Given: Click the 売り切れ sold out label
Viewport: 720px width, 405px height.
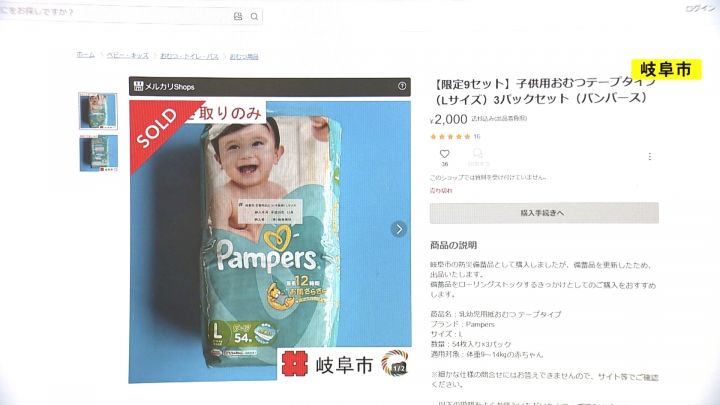Looking at the screenshot, I should pos(441,191).
